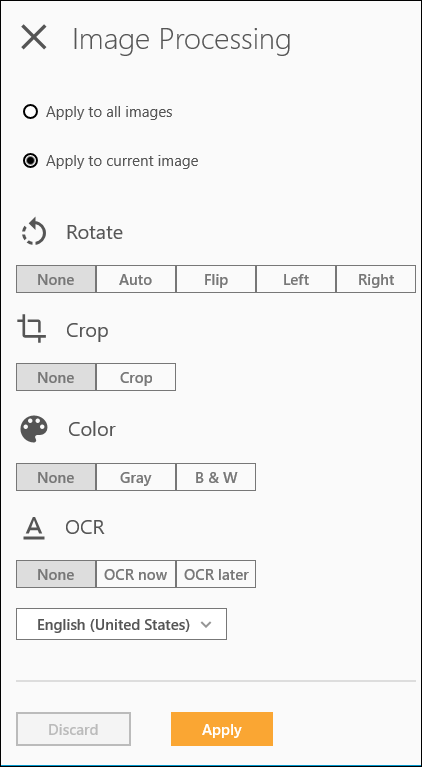Image resolution: width=422 pixels, height=767 pixels.
Task: Select Apply to current image radio
Action: [x=30, y=161]
